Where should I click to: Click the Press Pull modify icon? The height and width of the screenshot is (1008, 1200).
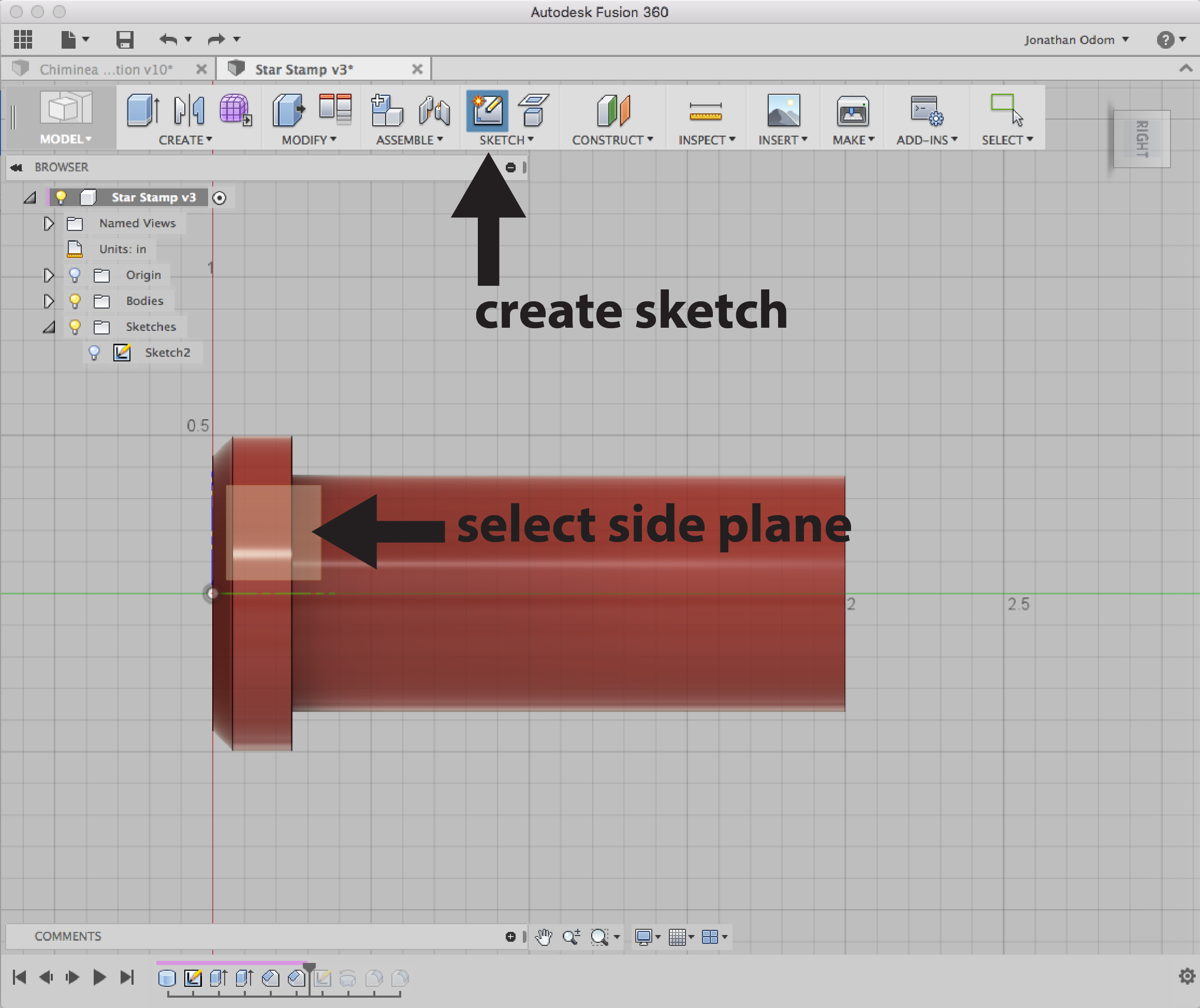[x=288, y=110]
